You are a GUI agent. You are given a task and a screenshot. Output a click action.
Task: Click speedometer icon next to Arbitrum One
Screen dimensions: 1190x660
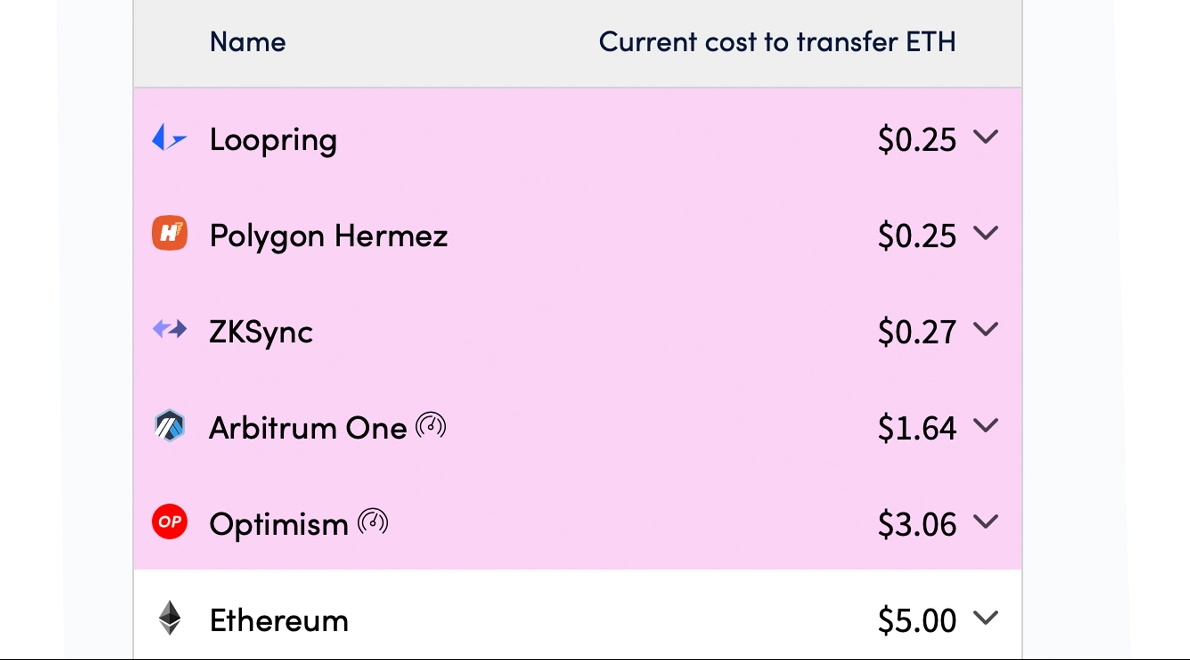431,426
